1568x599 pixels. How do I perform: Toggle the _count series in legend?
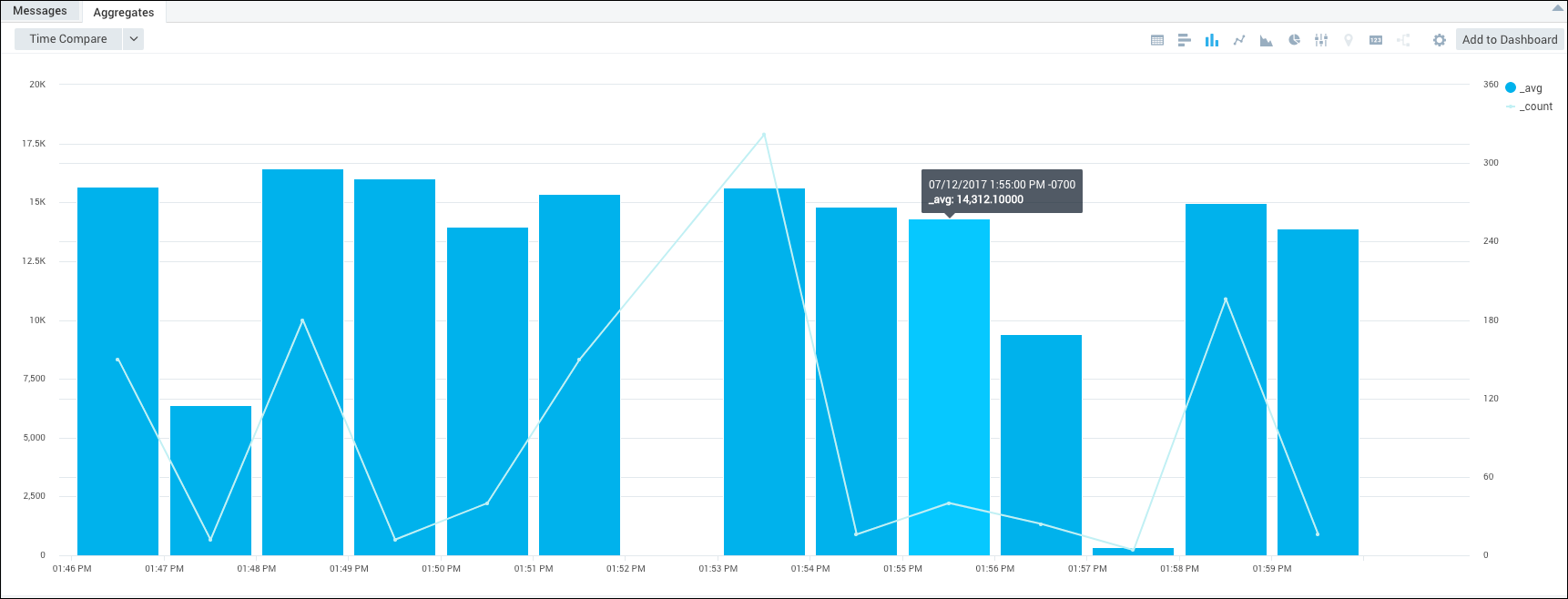tap(1536, 107)
